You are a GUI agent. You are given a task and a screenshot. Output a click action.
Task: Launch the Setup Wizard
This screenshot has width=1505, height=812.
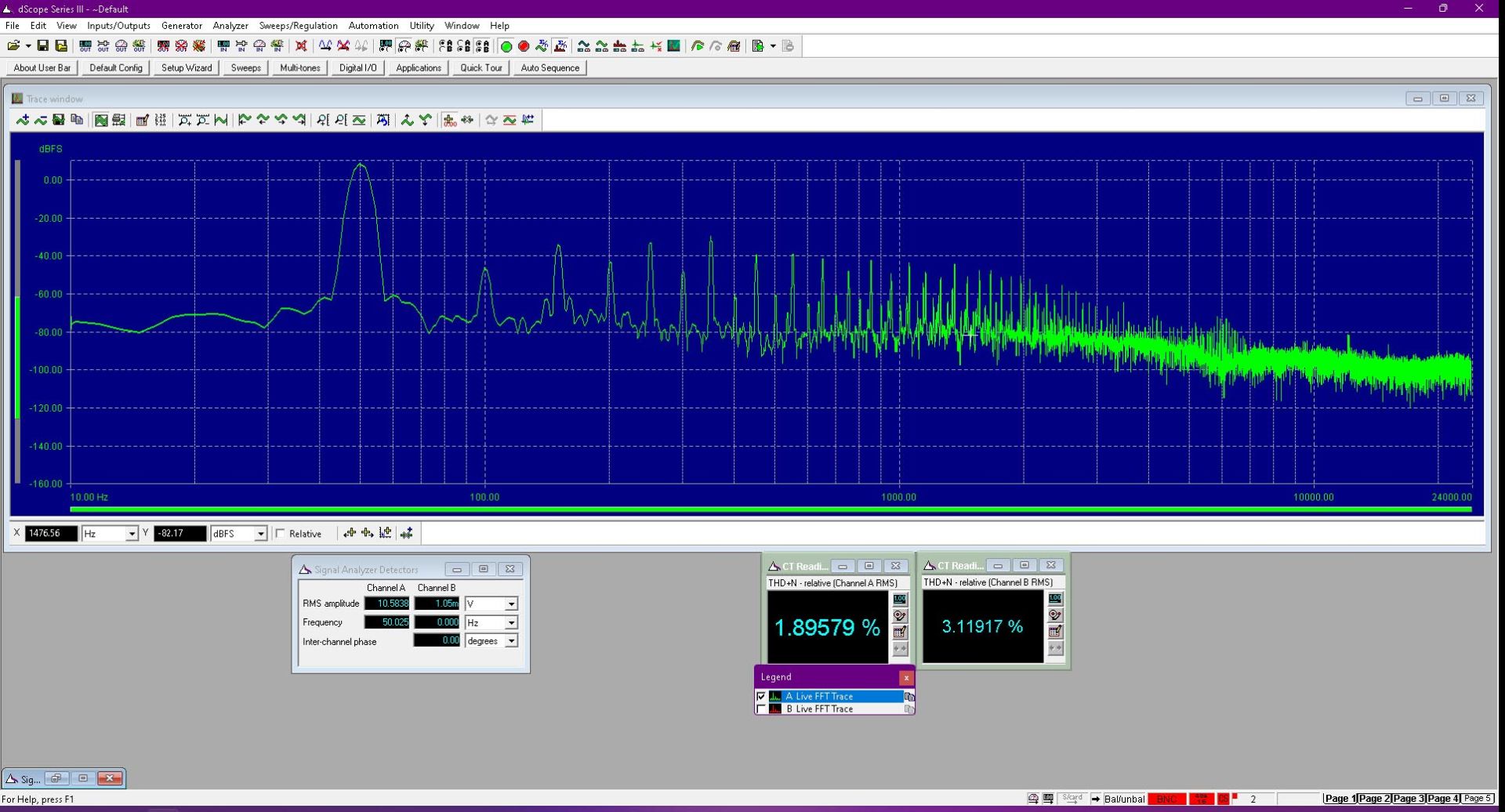point(187,68)
